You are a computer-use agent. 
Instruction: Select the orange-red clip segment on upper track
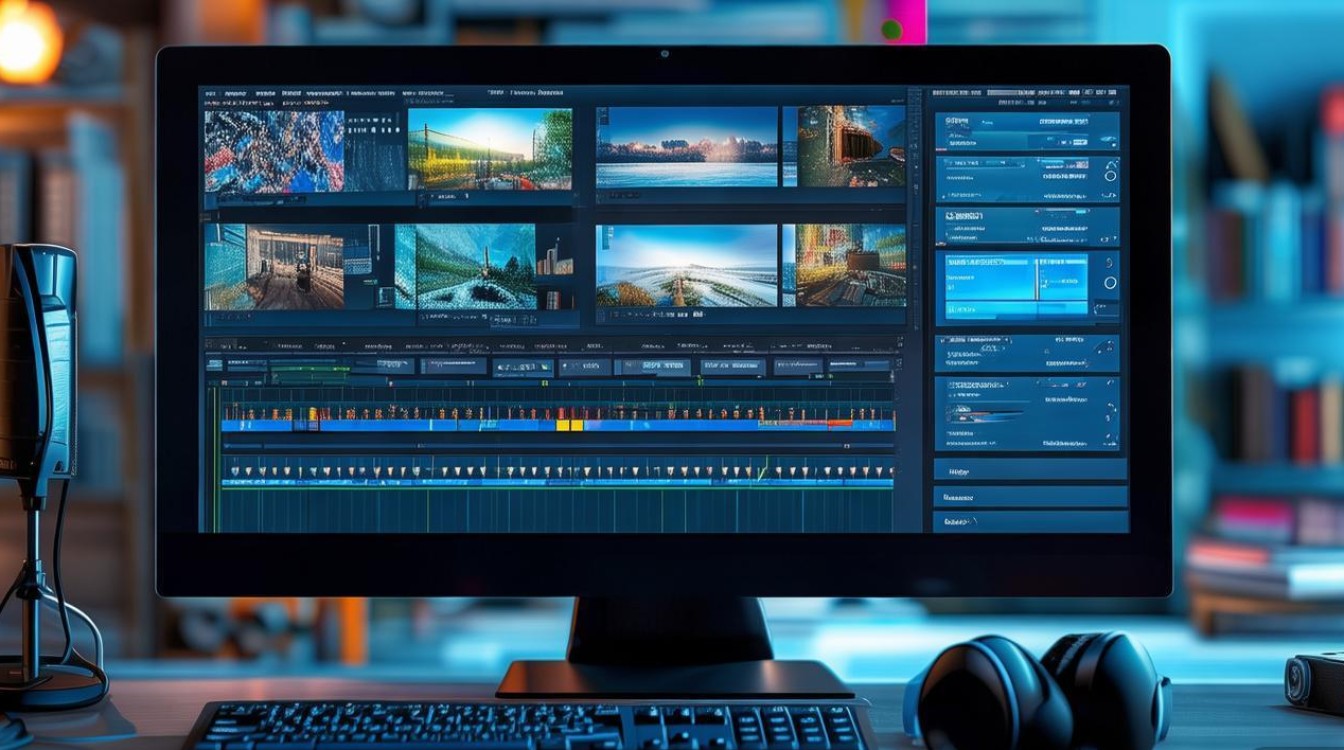click(839, 424)
